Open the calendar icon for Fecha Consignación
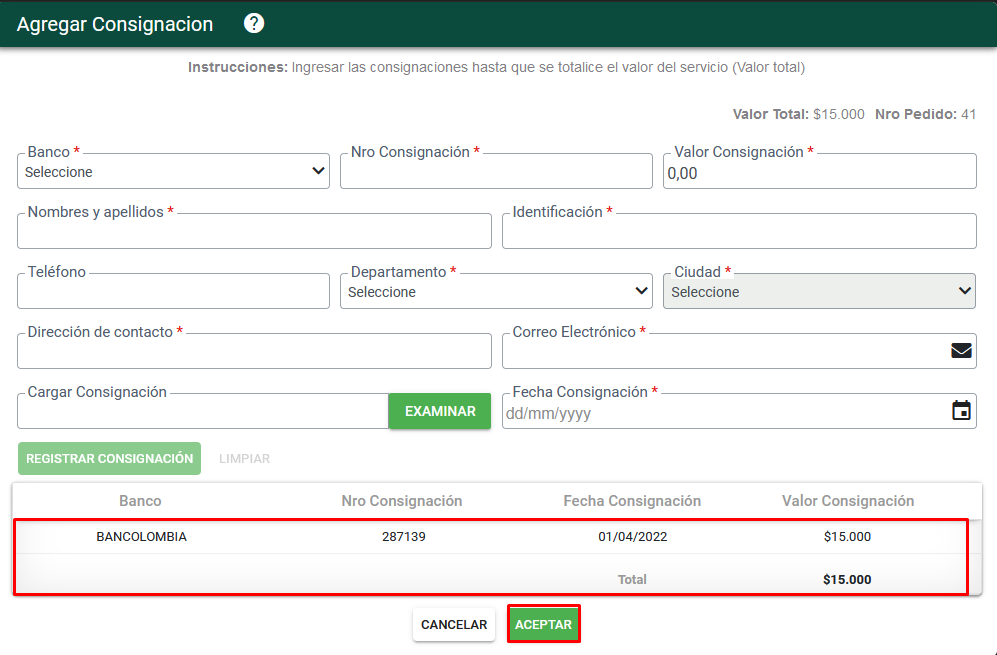The height and width of the screenshot is (655, 997). pyautogui.click(x=961, y=410)
